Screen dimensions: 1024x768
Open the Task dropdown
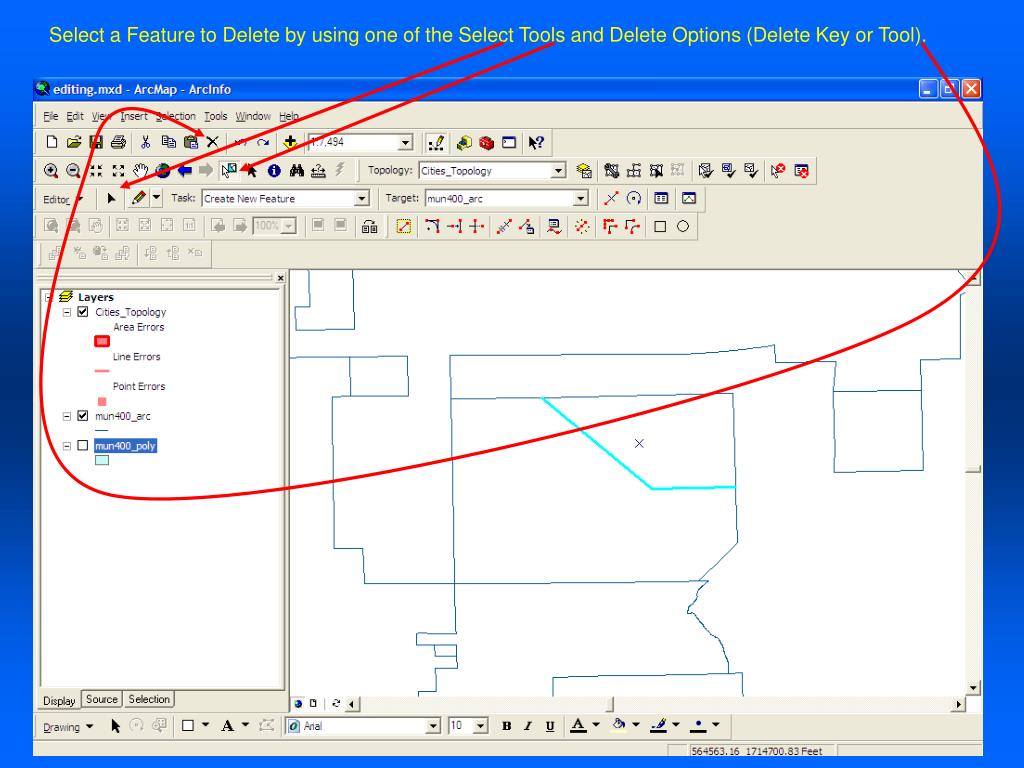point(362,199)
